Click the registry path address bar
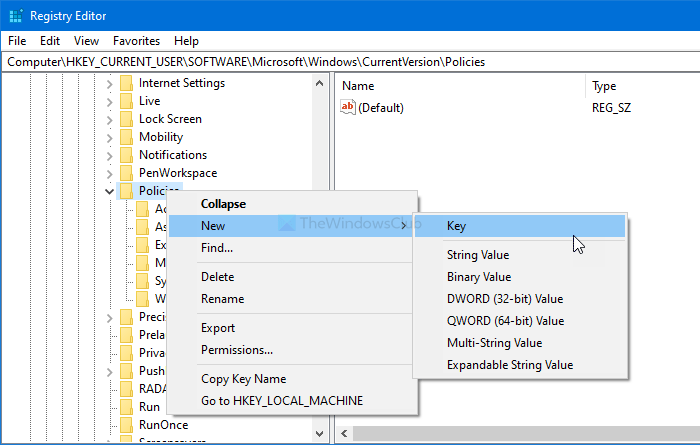The height and width of the screenshot is (445, 700). (350, 62)
